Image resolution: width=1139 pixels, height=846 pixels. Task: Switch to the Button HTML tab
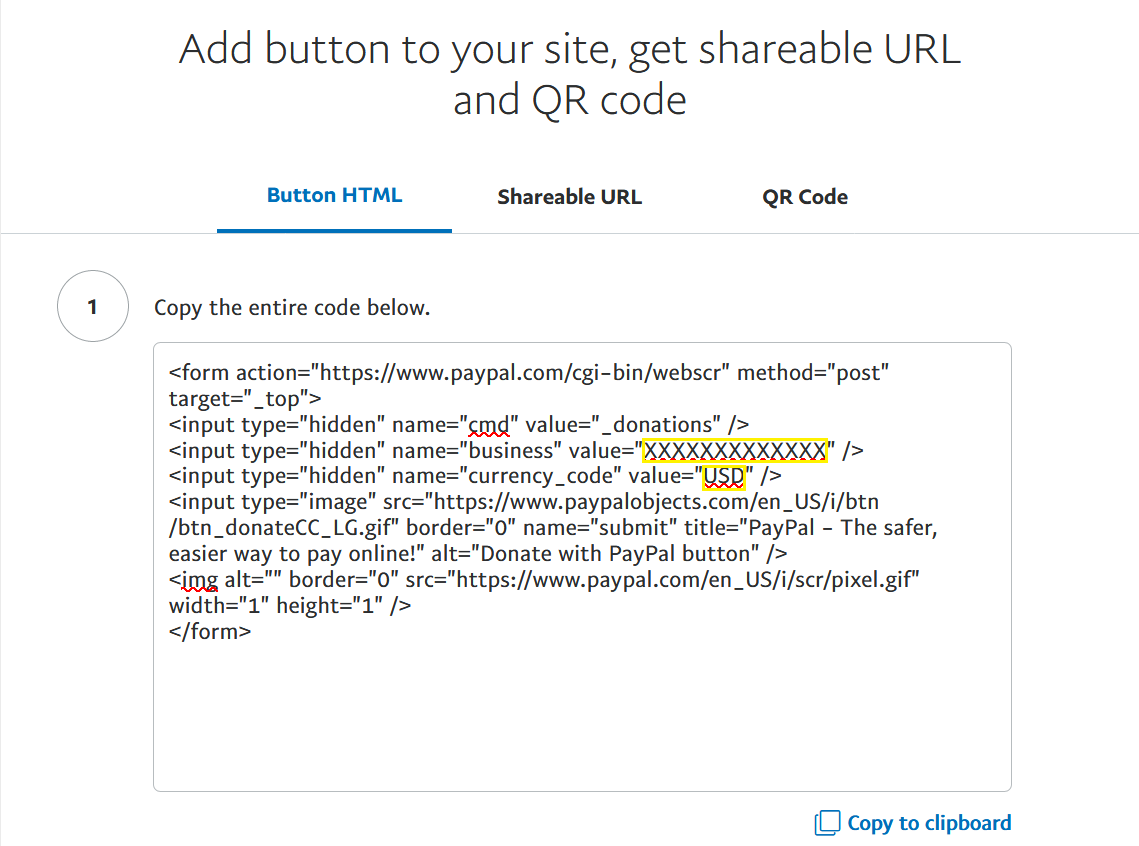[x=334, y=195]
